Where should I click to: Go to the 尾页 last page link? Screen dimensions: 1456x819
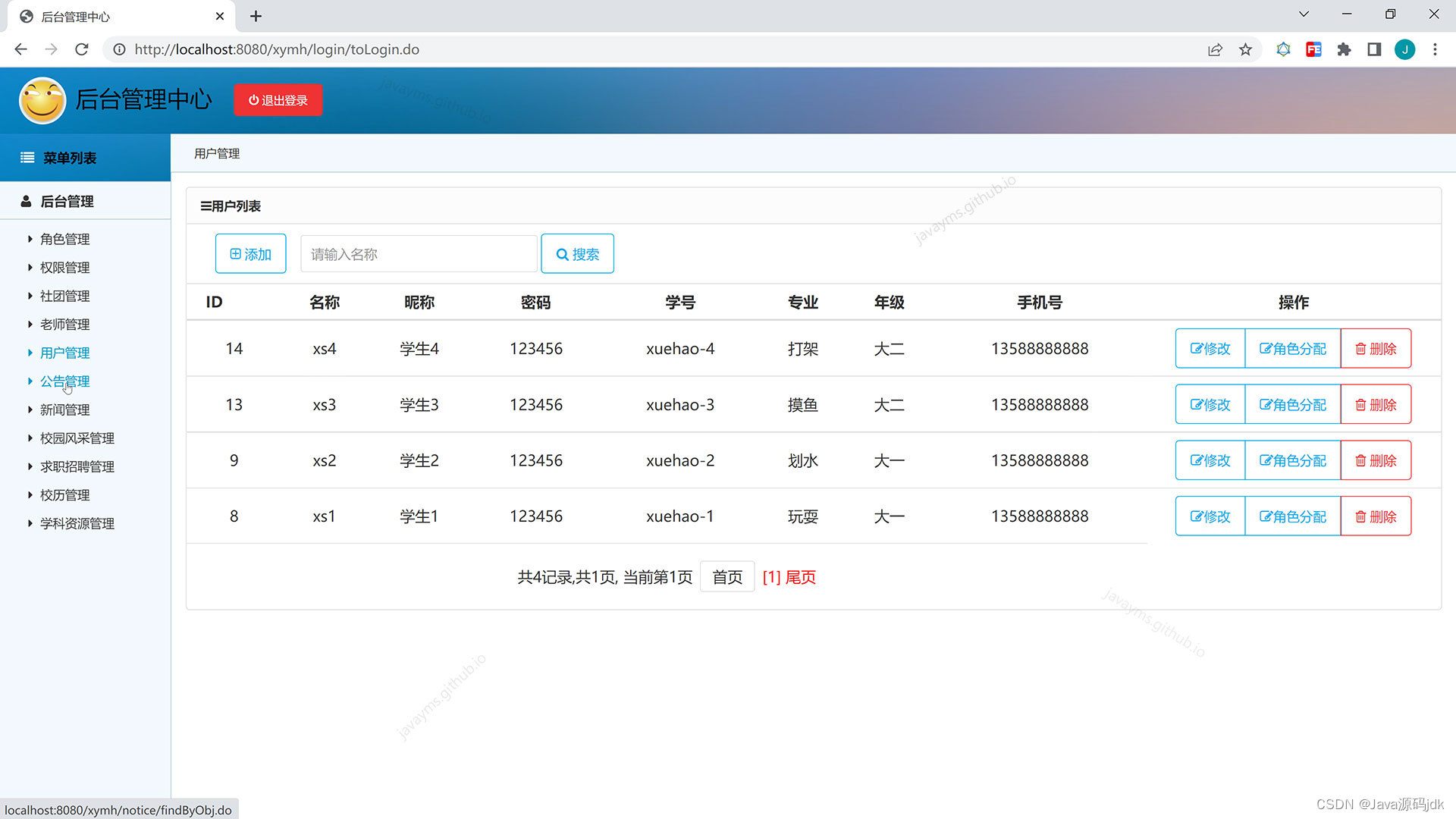coord(800,577)
